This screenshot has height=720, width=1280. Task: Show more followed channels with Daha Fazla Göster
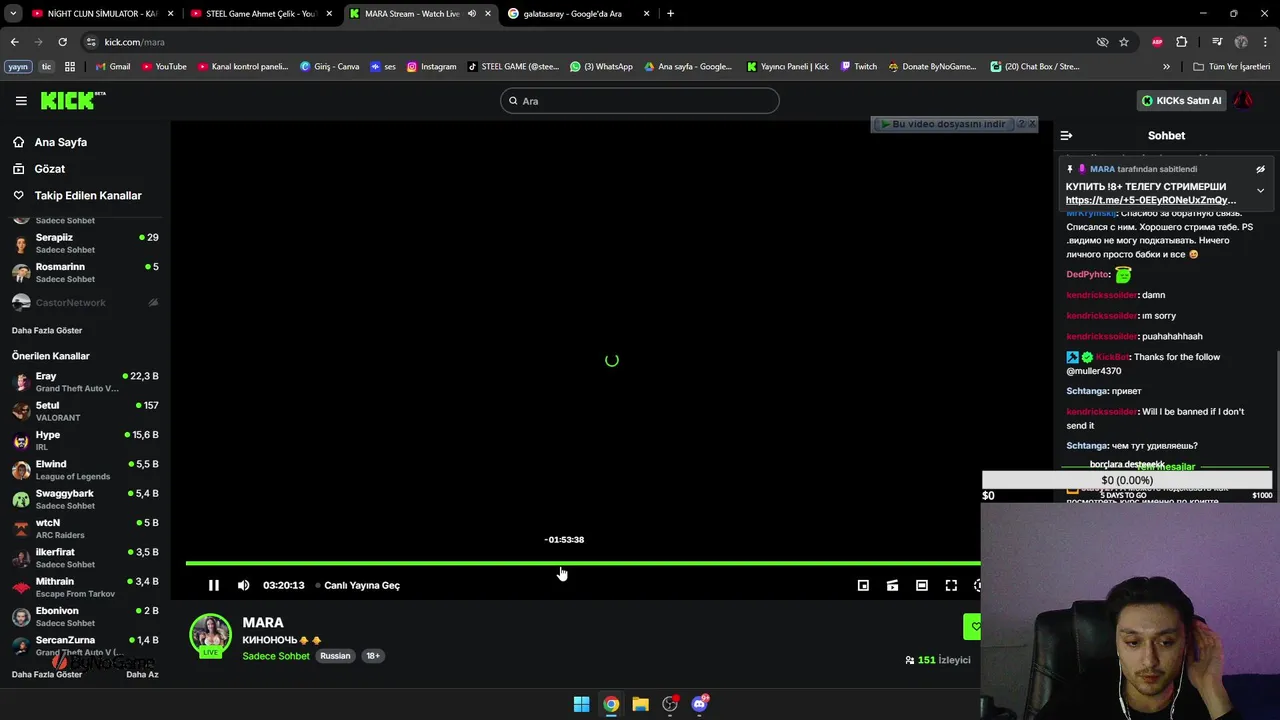coord(47,330)
